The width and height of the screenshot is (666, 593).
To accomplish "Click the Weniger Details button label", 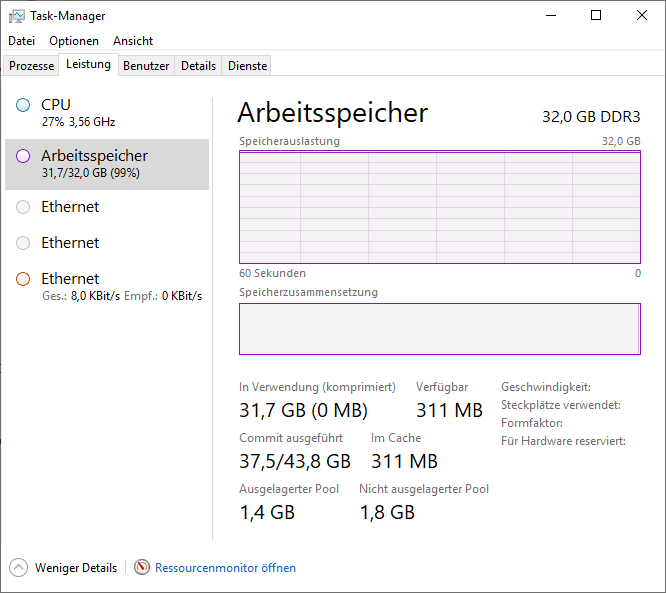I will (x=76, y=568).
